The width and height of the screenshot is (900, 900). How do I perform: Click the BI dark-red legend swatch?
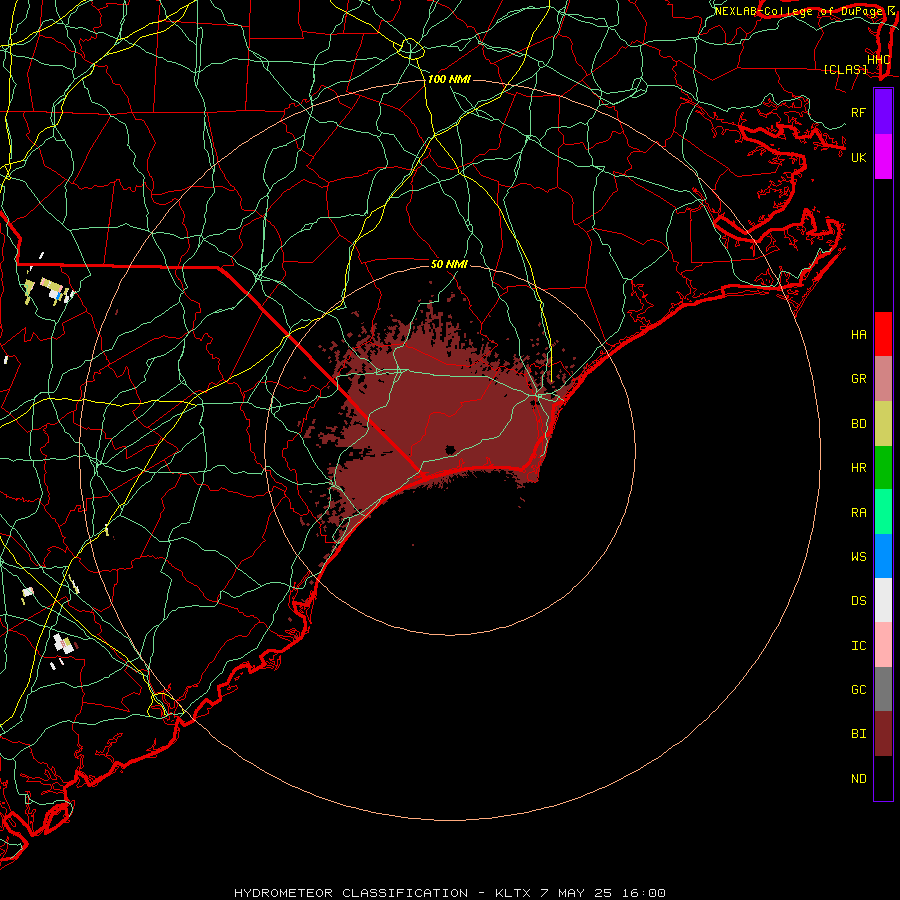coord(883,734)
